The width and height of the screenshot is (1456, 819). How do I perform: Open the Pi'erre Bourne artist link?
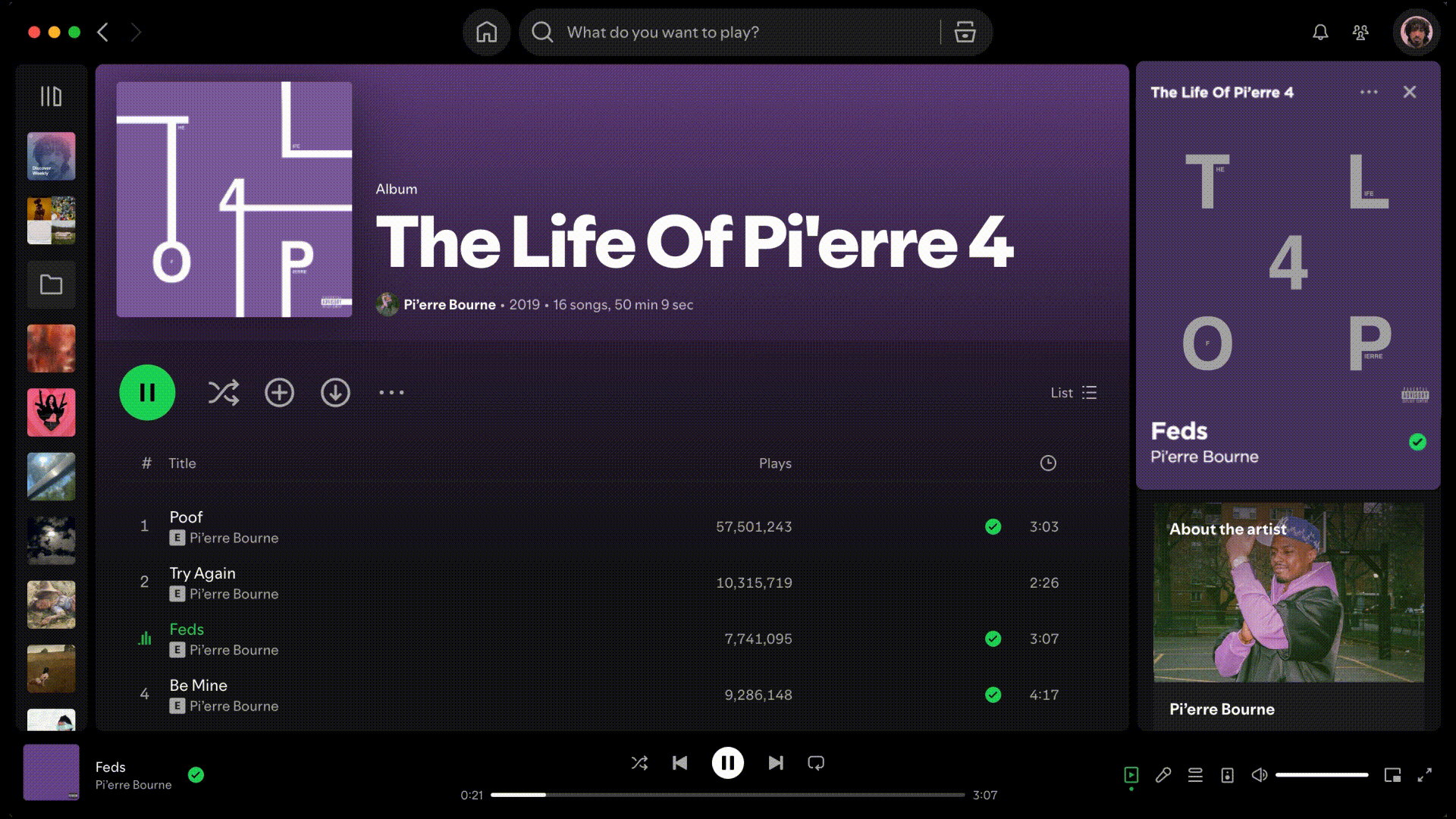tap(449, 304)
